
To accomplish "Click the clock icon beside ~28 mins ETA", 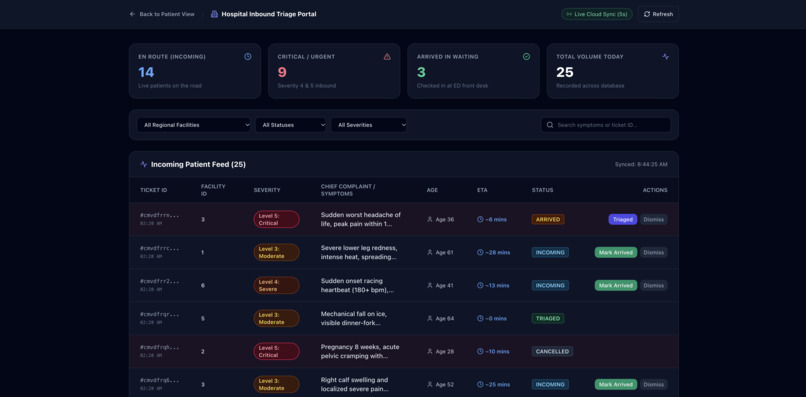I will [480, 252].
